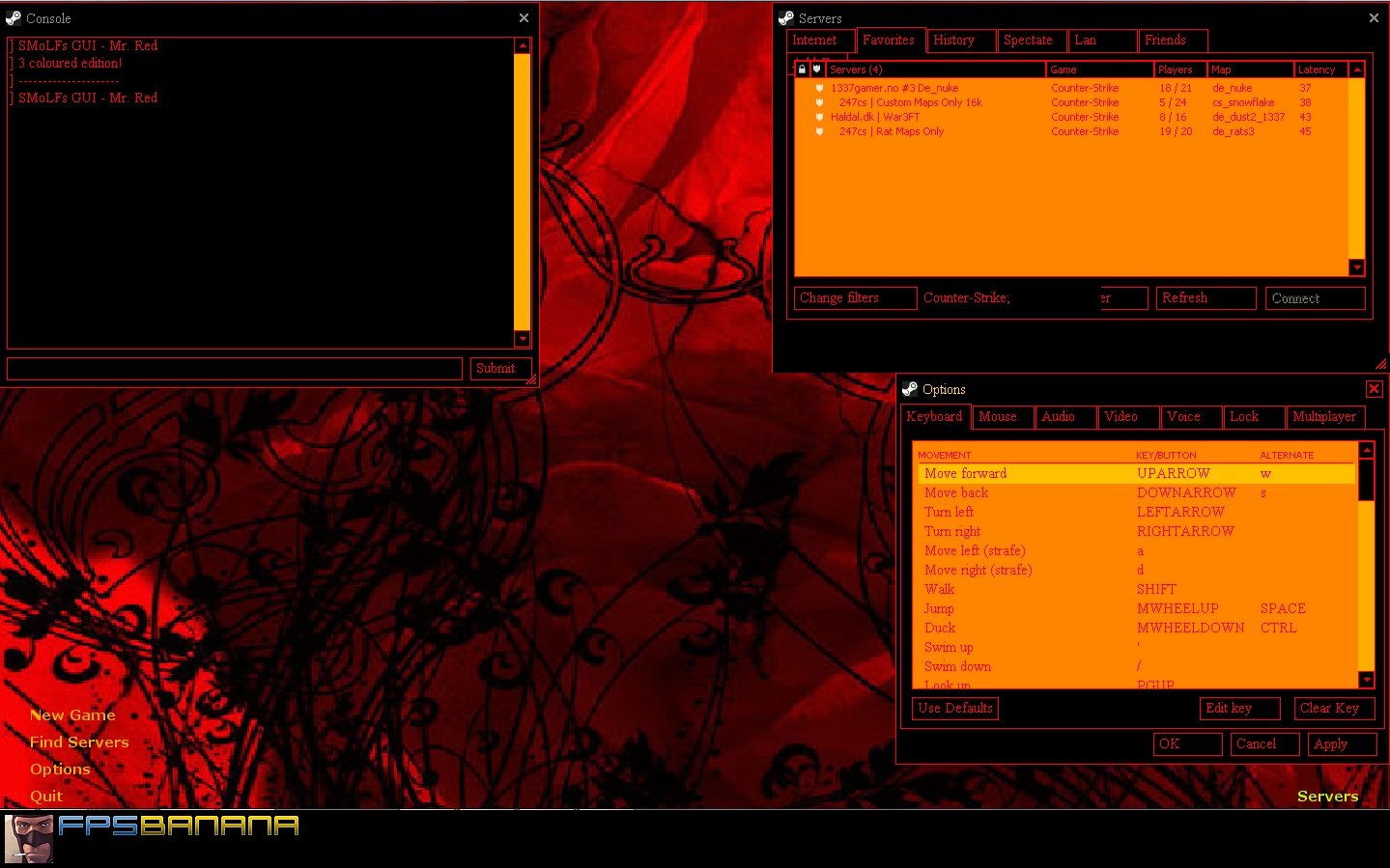1390x868 pixels.
Task: Click the console command input field
Action: point(232,368)
